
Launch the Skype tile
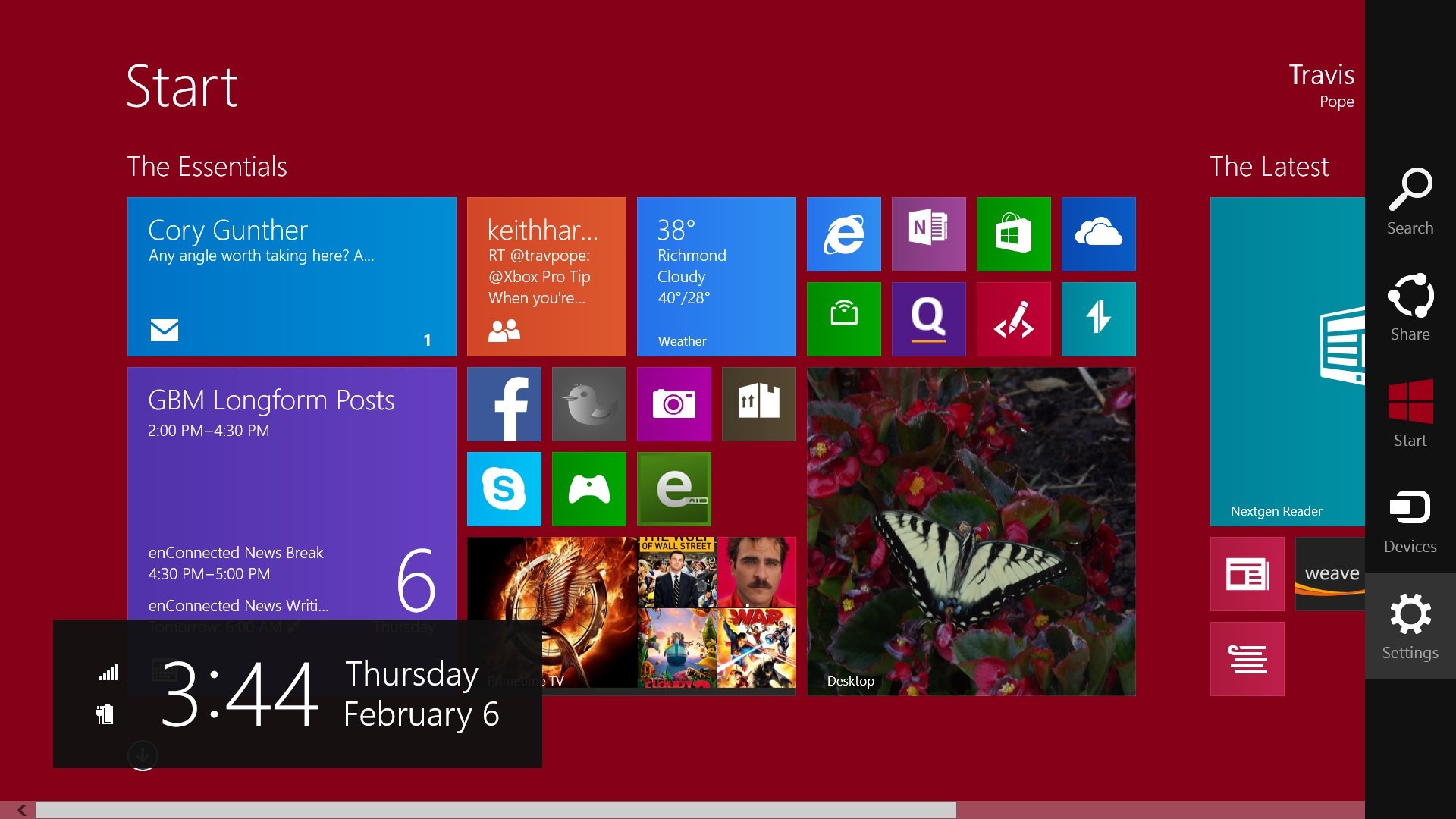click(504, 489)
